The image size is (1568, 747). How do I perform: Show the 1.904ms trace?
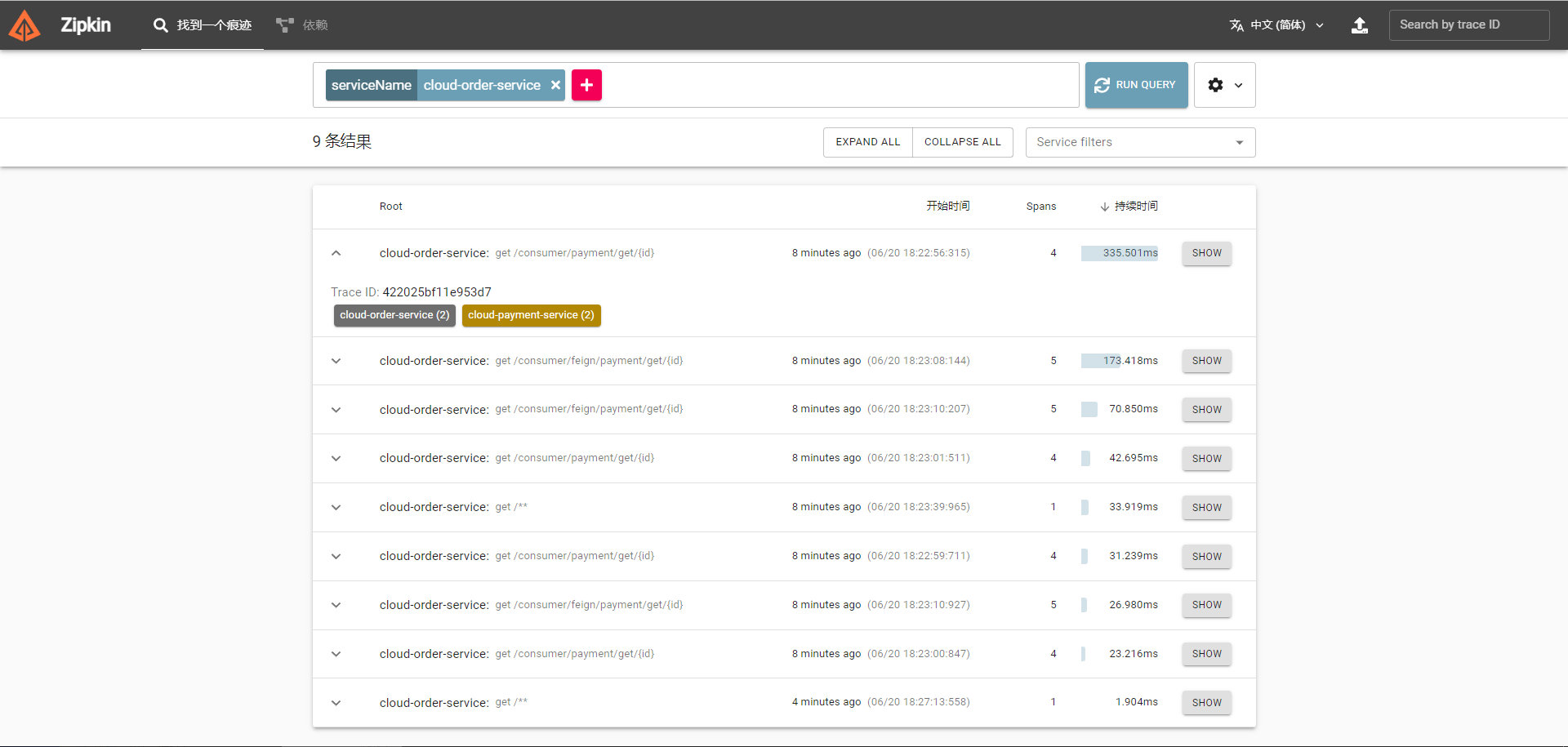[1206, 703]
